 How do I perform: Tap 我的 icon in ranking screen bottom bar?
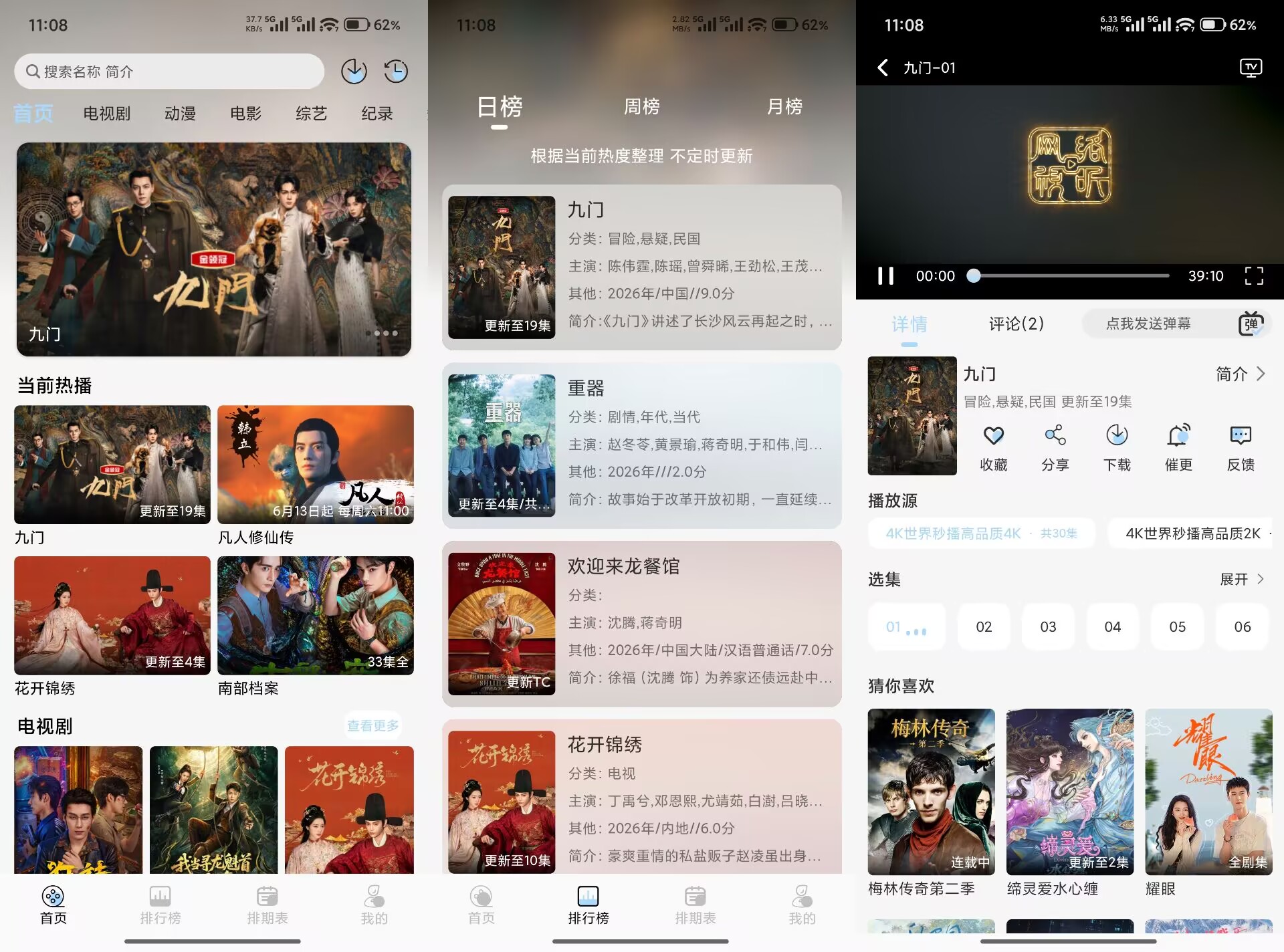[802, 896]
